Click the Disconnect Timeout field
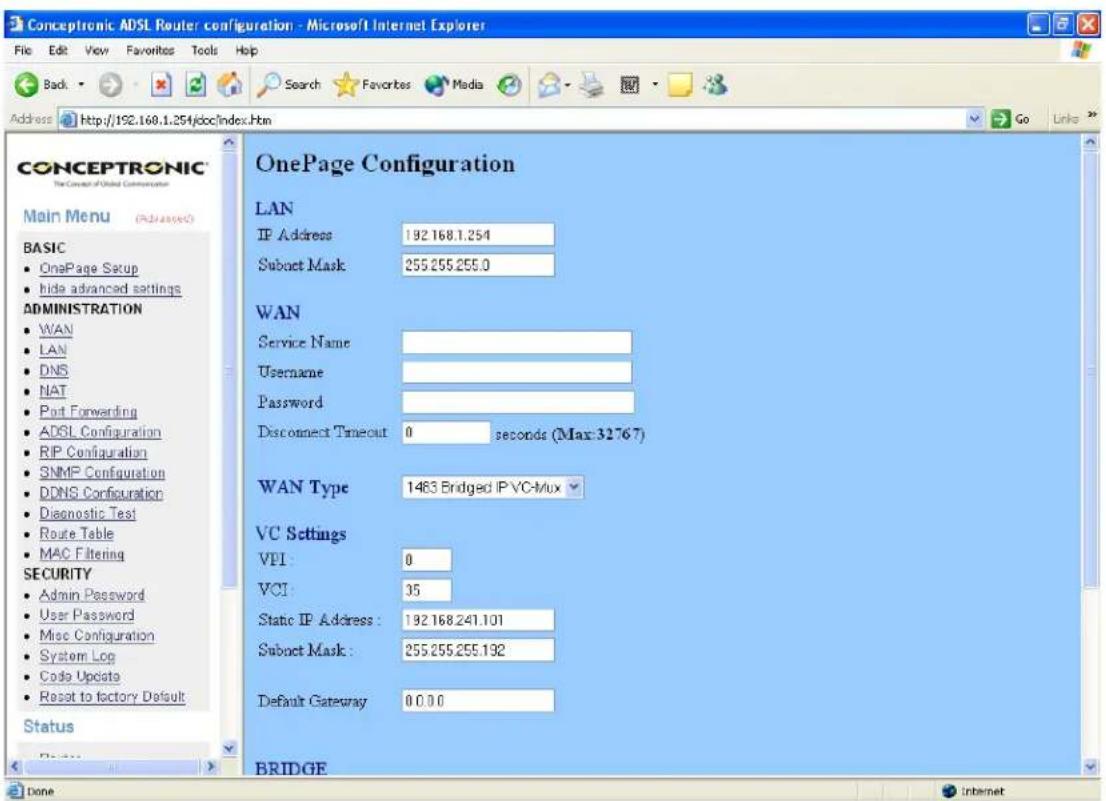The image size is (1106, 801). (x=446, y=432)
